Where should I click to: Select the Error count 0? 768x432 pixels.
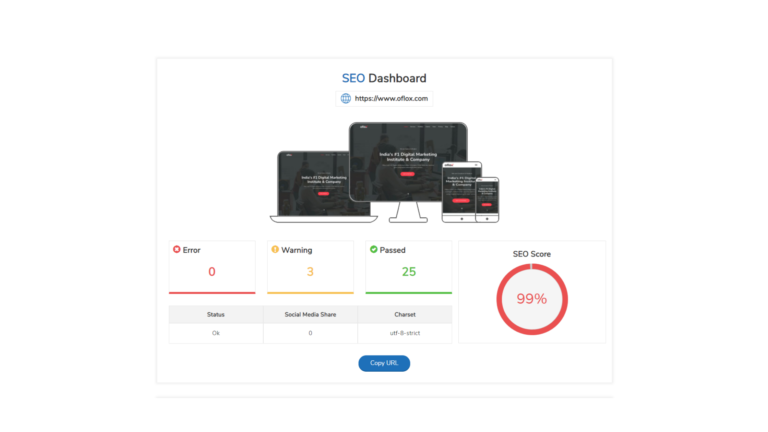[212, 272]
